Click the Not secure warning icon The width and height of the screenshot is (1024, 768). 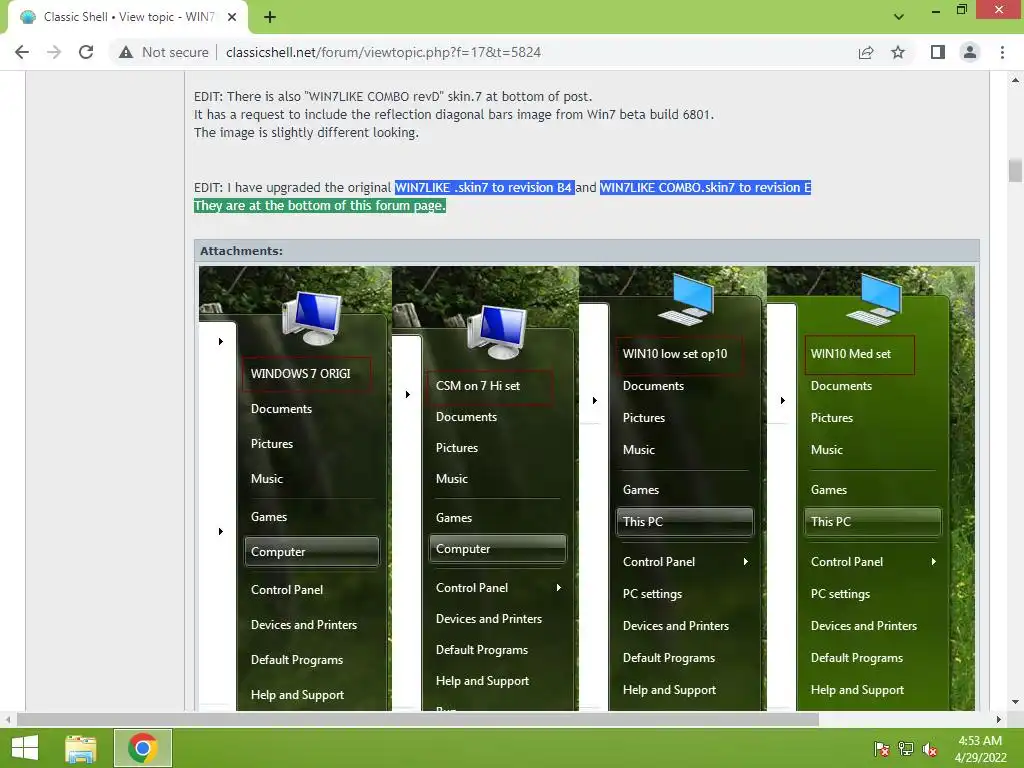[126, 52]
